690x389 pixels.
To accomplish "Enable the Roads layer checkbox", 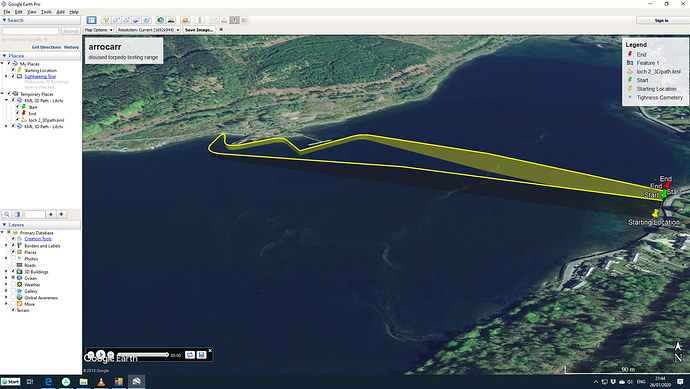I will coord(13,265).
